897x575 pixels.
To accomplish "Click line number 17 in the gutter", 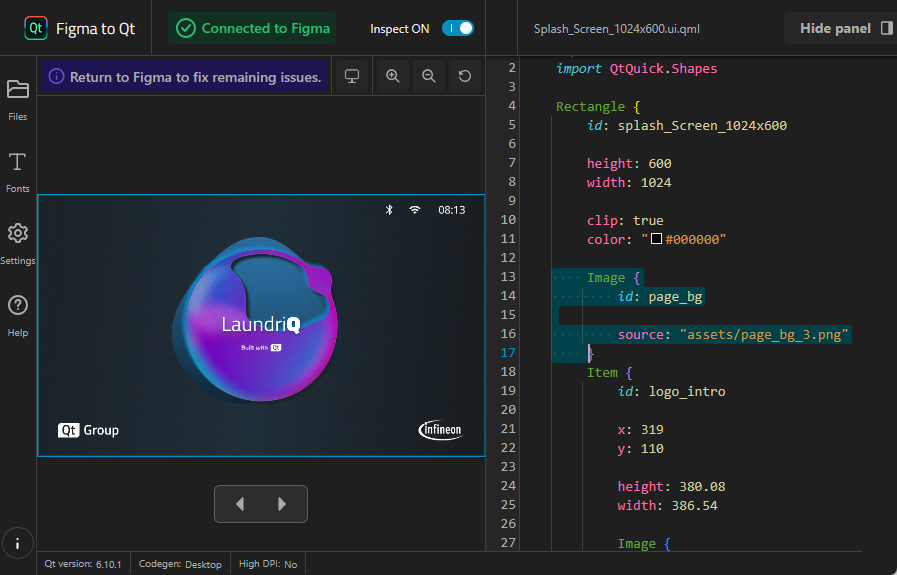I will 508,353.
